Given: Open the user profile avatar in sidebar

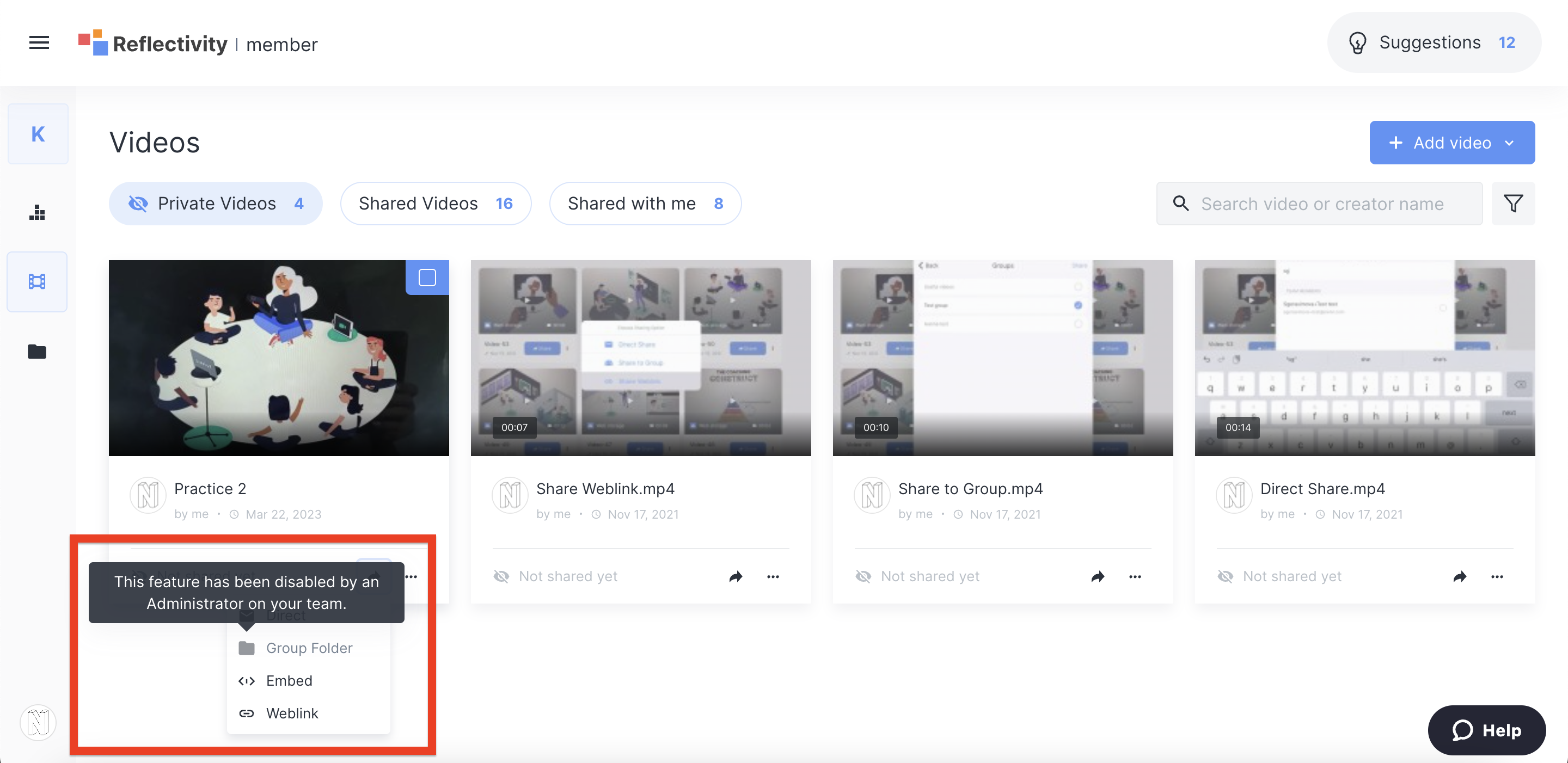Looking at the screenshot, I should coord(38,722).
